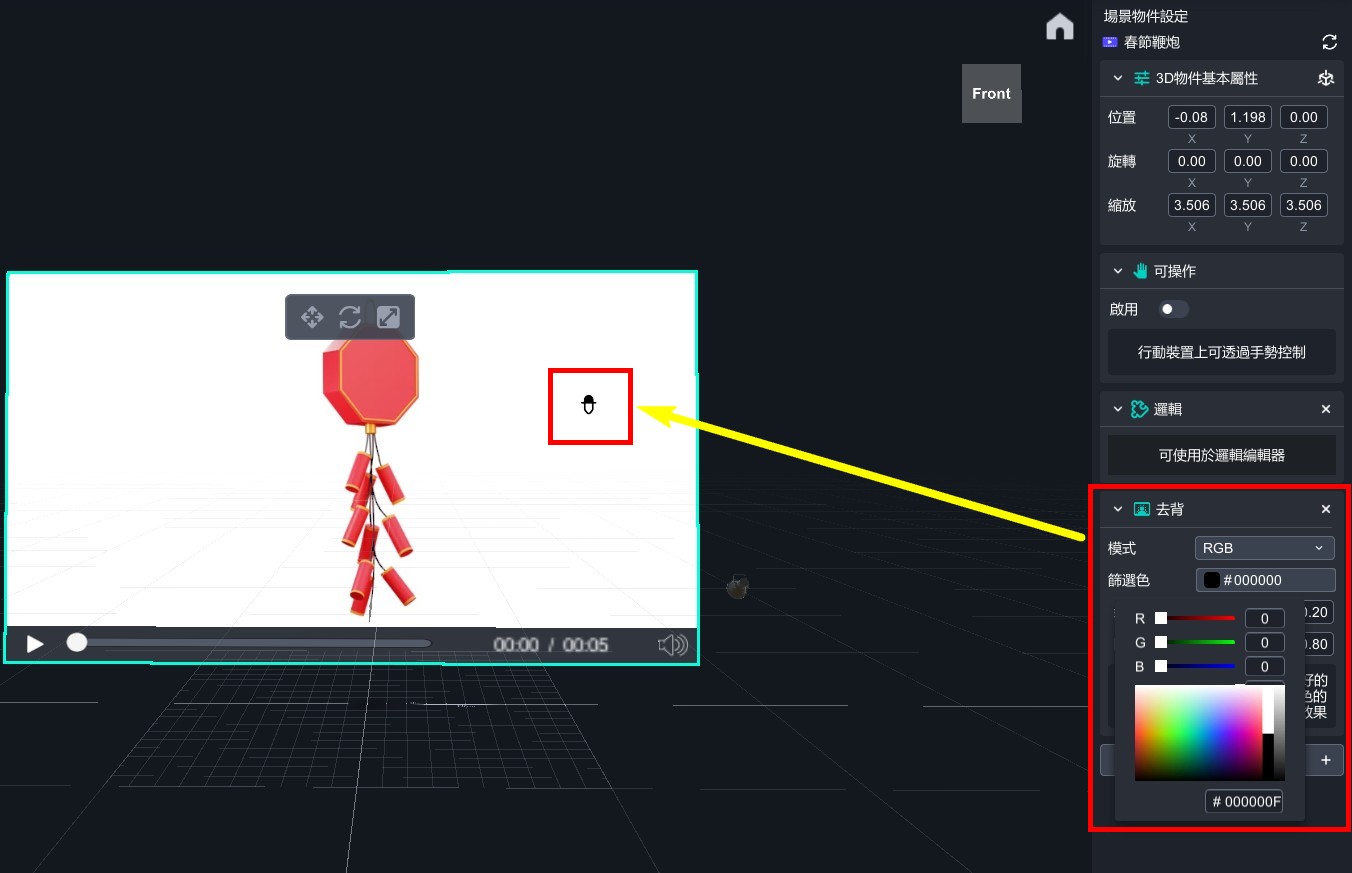Collapse the 去背 section

1118,509
